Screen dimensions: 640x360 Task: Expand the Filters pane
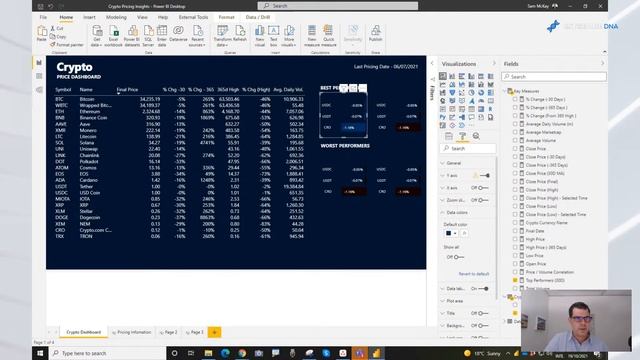(432, 64)
